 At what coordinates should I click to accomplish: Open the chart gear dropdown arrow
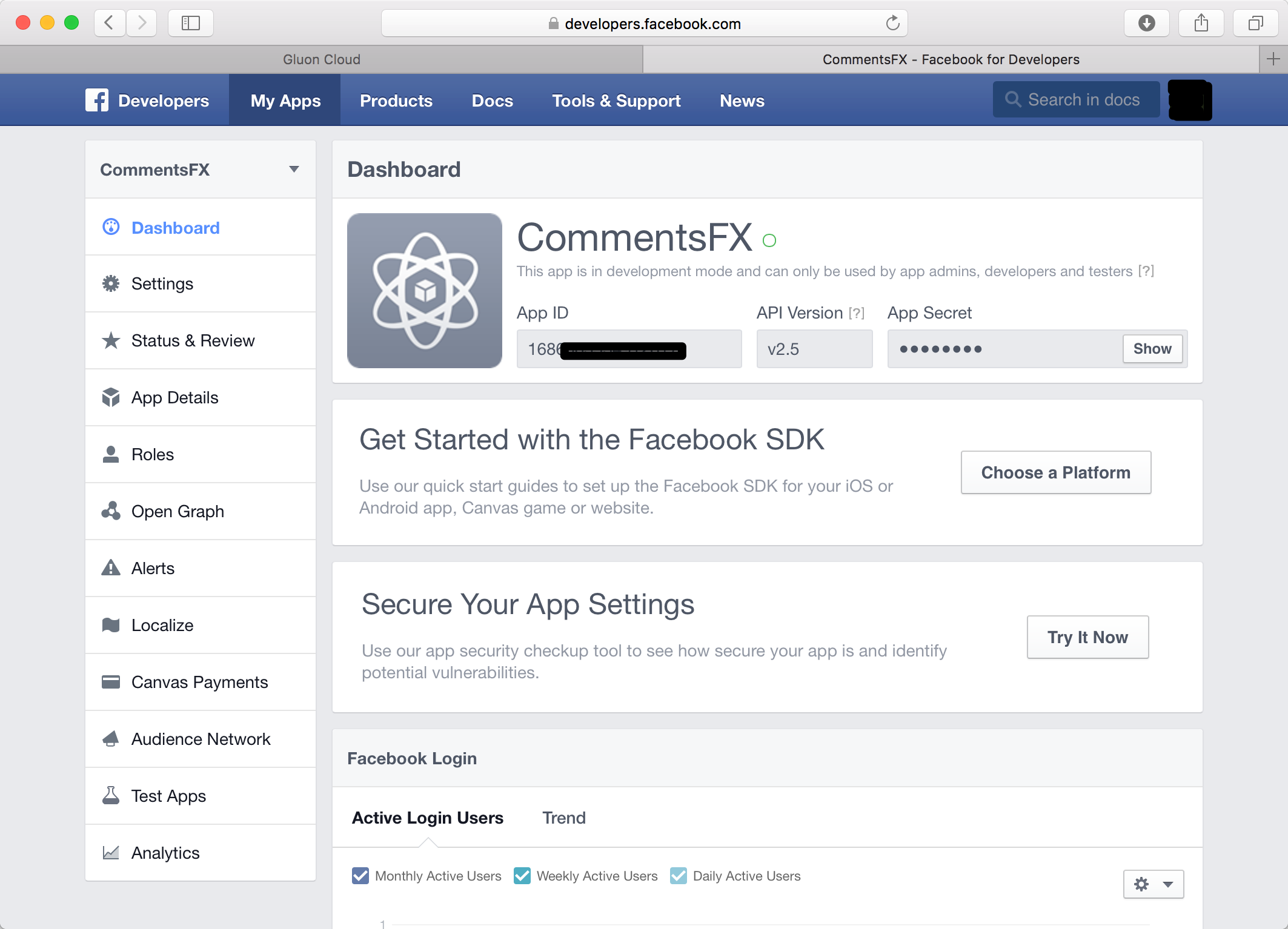click(x=1168, y=885)
